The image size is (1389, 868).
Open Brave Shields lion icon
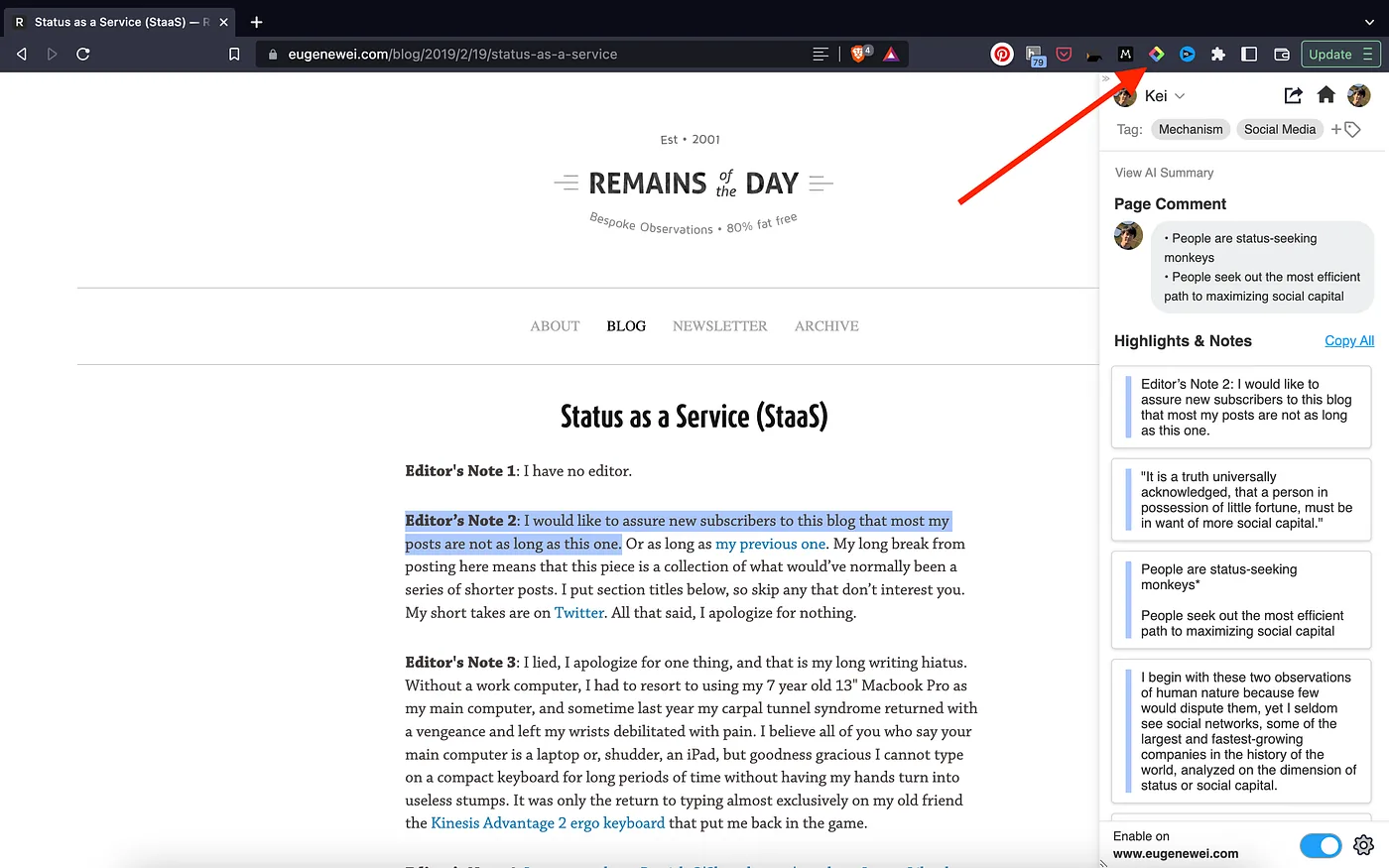[x=859, y=54]
